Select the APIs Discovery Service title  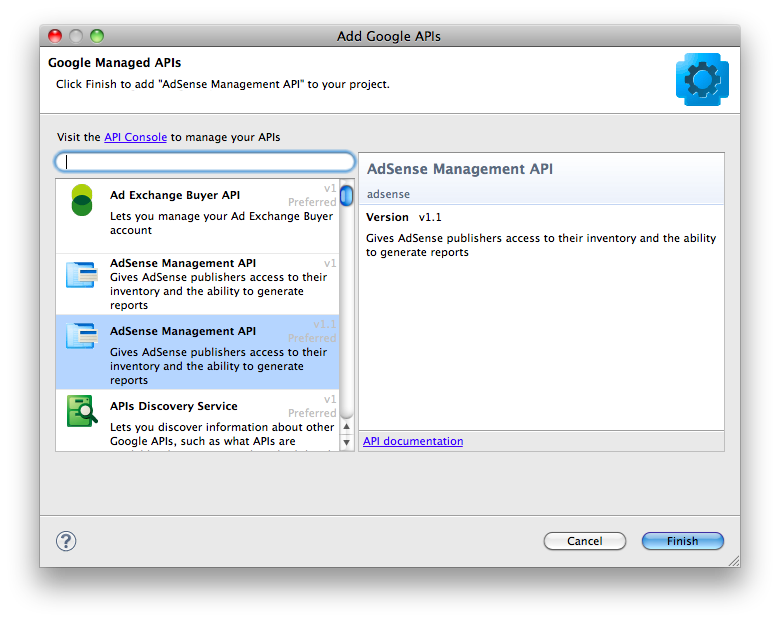(x=173, y=406)
